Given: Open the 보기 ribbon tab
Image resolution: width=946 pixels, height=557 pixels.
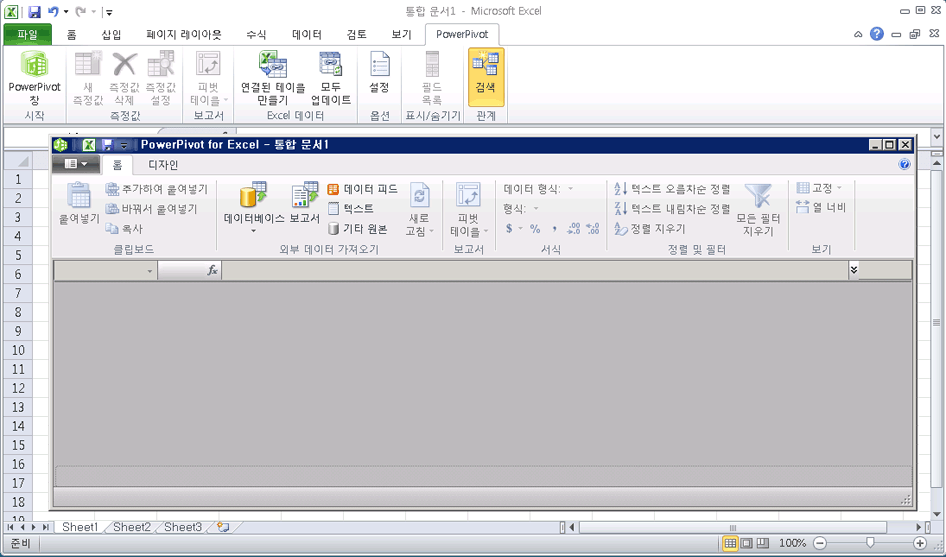Looking at the screenshot, I should tap(401, 34).
